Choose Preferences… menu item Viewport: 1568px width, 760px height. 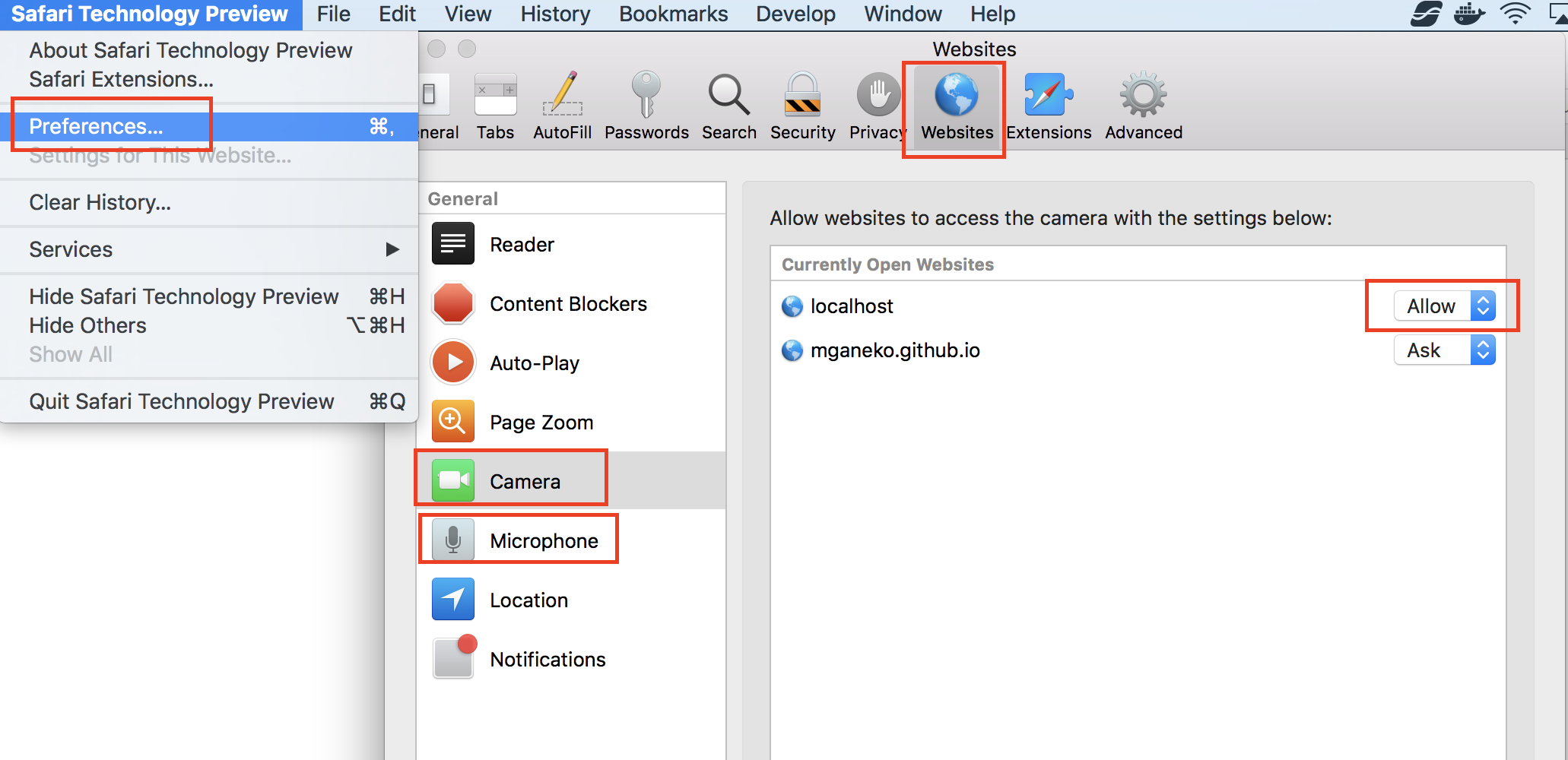[x=209, y=126]
